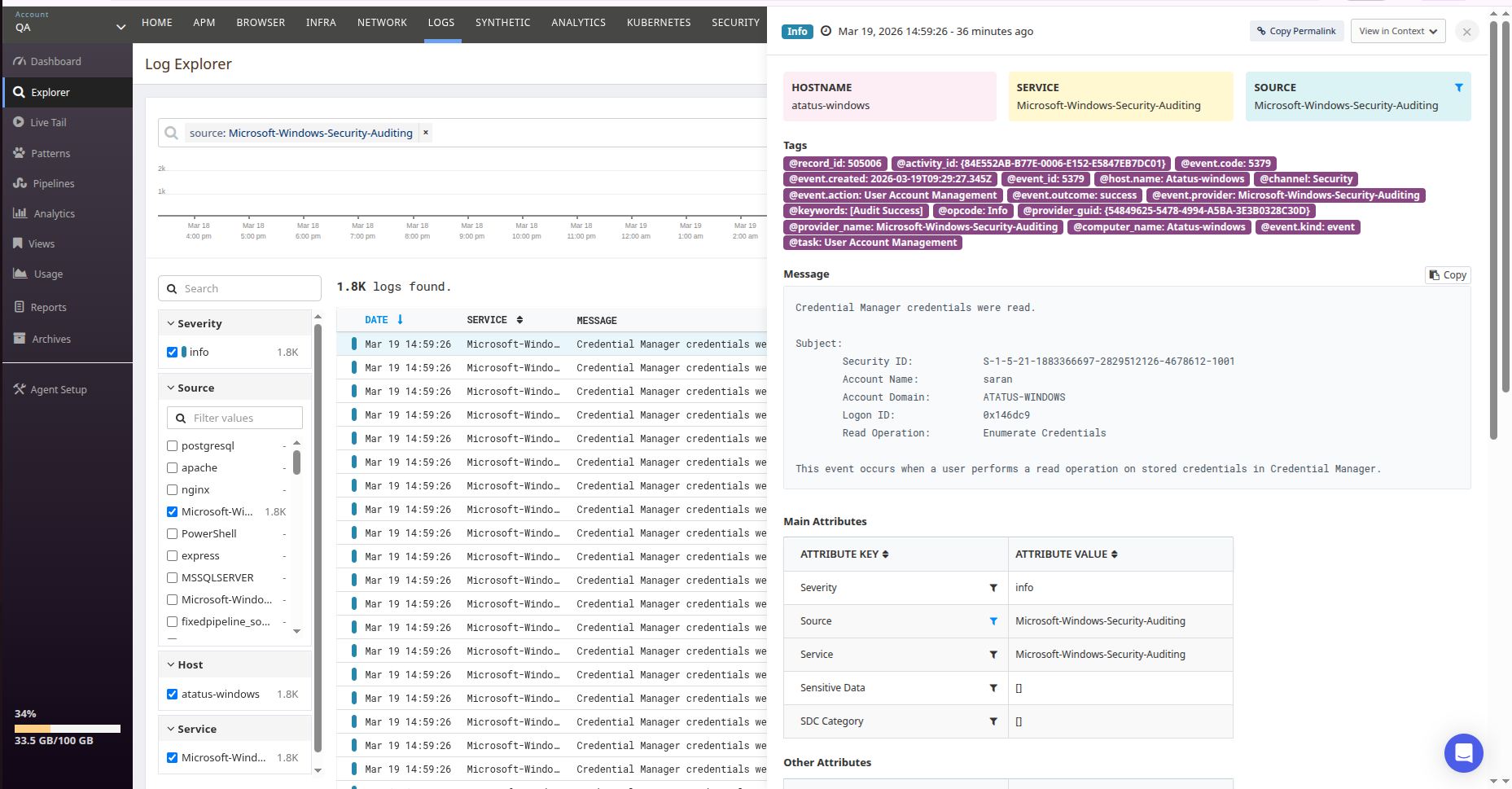Click the Copy Permalink button
Image resolution: width=1512 pixels, height=789 pixels.
(x=1296, y=31)
